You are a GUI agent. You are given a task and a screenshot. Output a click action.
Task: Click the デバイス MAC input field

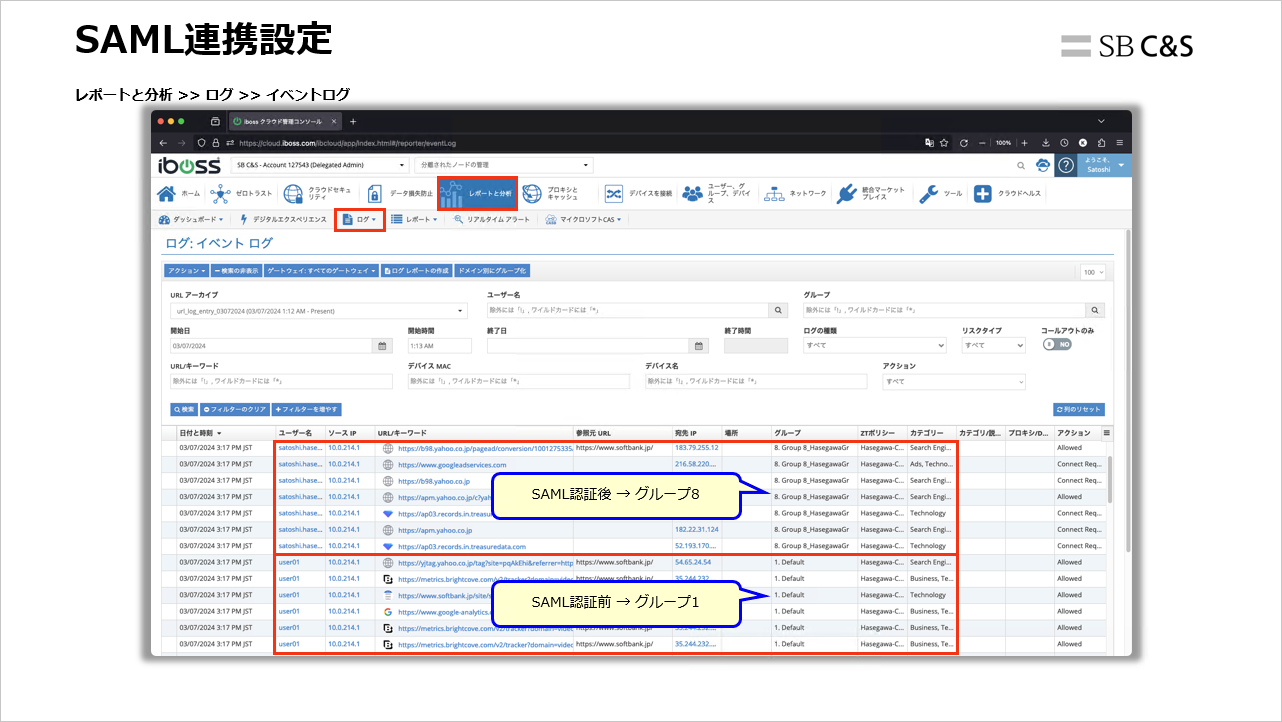518,381
